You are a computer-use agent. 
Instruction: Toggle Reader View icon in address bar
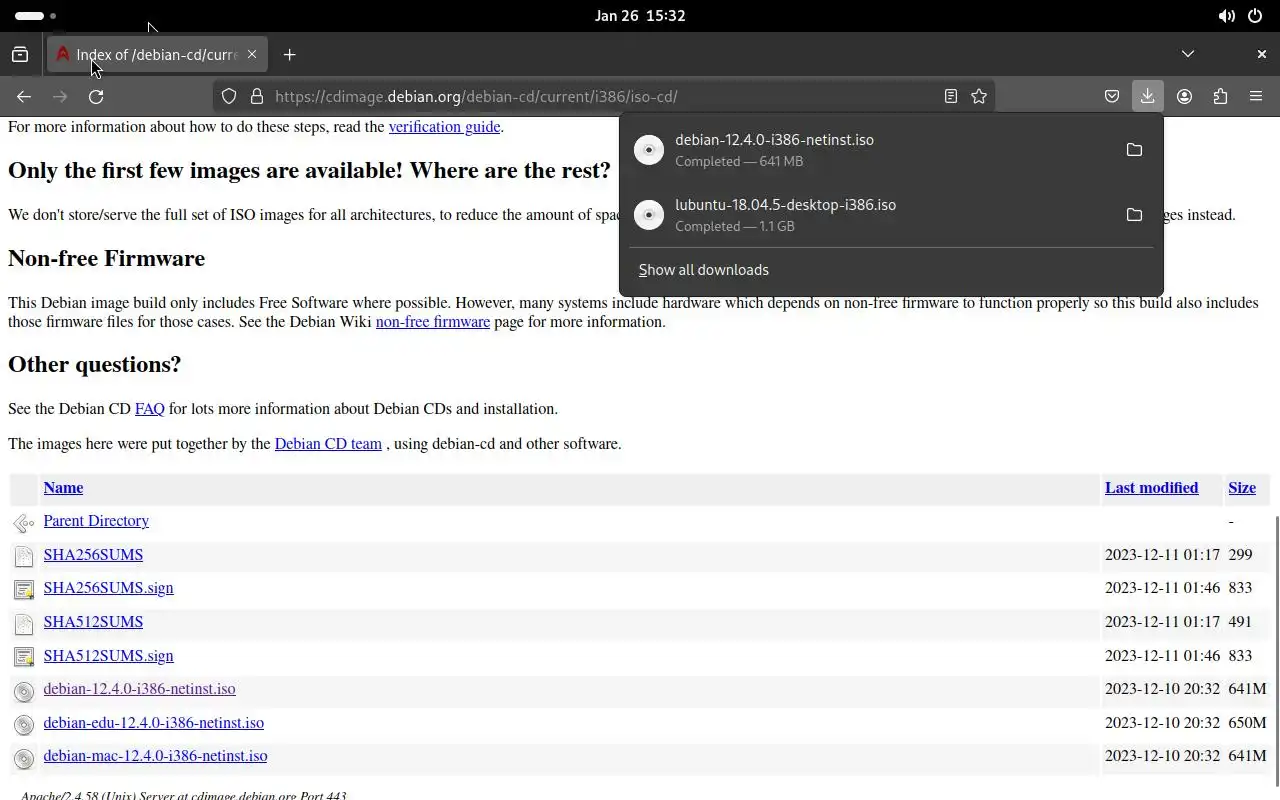click(x=951, y=96)
